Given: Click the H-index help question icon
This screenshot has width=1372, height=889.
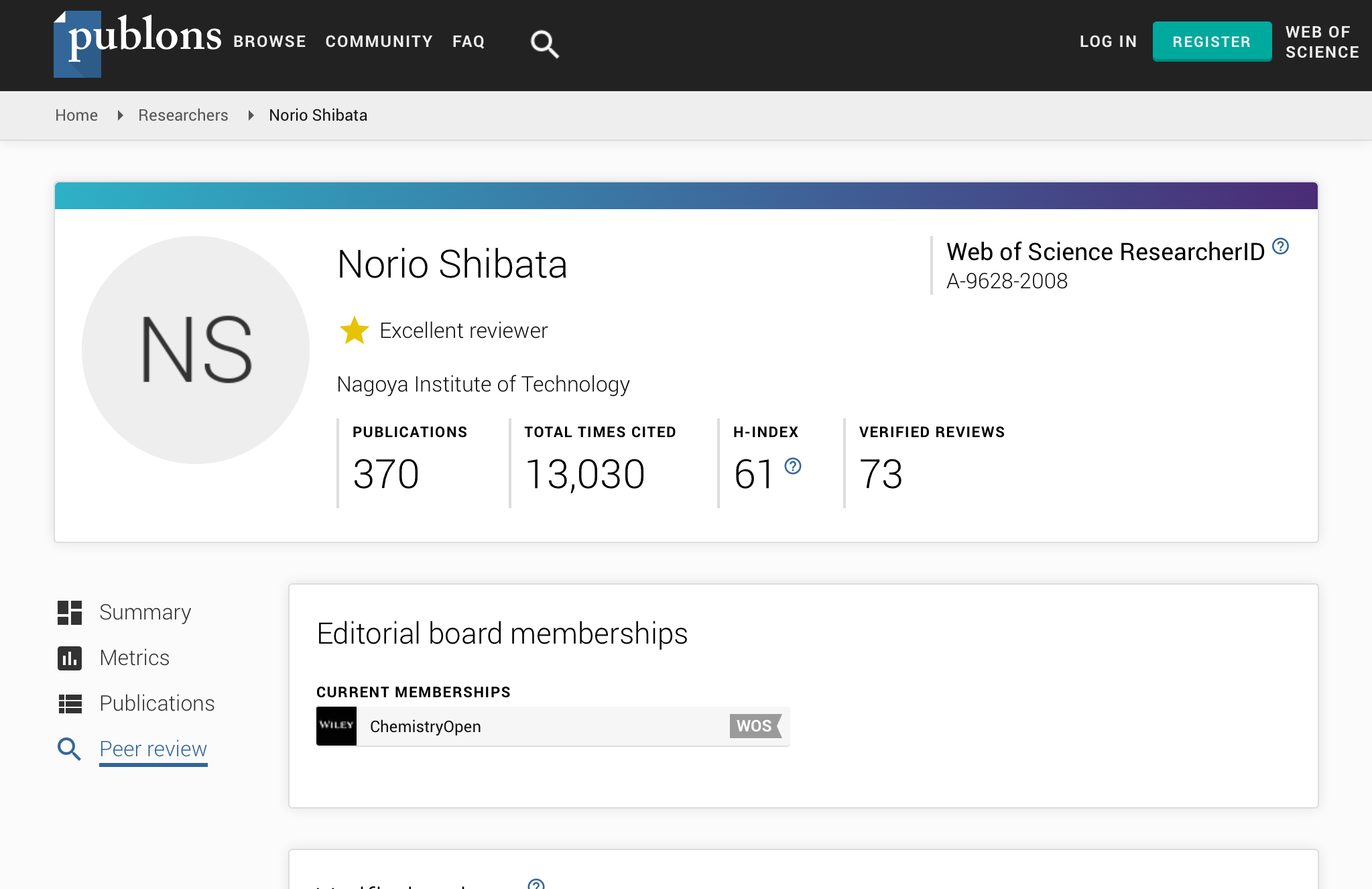Looking at the screenshot, I should tap(793, 466).
